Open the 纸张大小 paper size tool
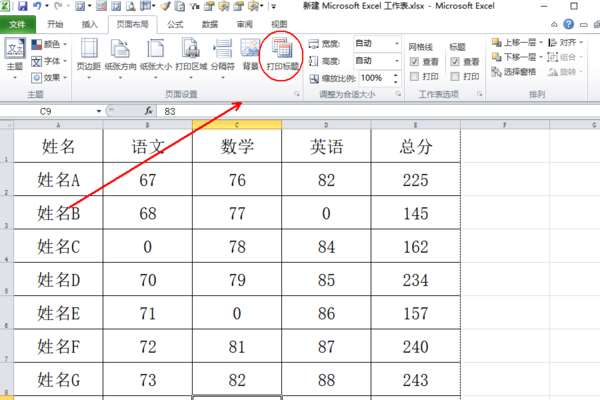Viewport: 600px width, 400px height. pos(155,56)
